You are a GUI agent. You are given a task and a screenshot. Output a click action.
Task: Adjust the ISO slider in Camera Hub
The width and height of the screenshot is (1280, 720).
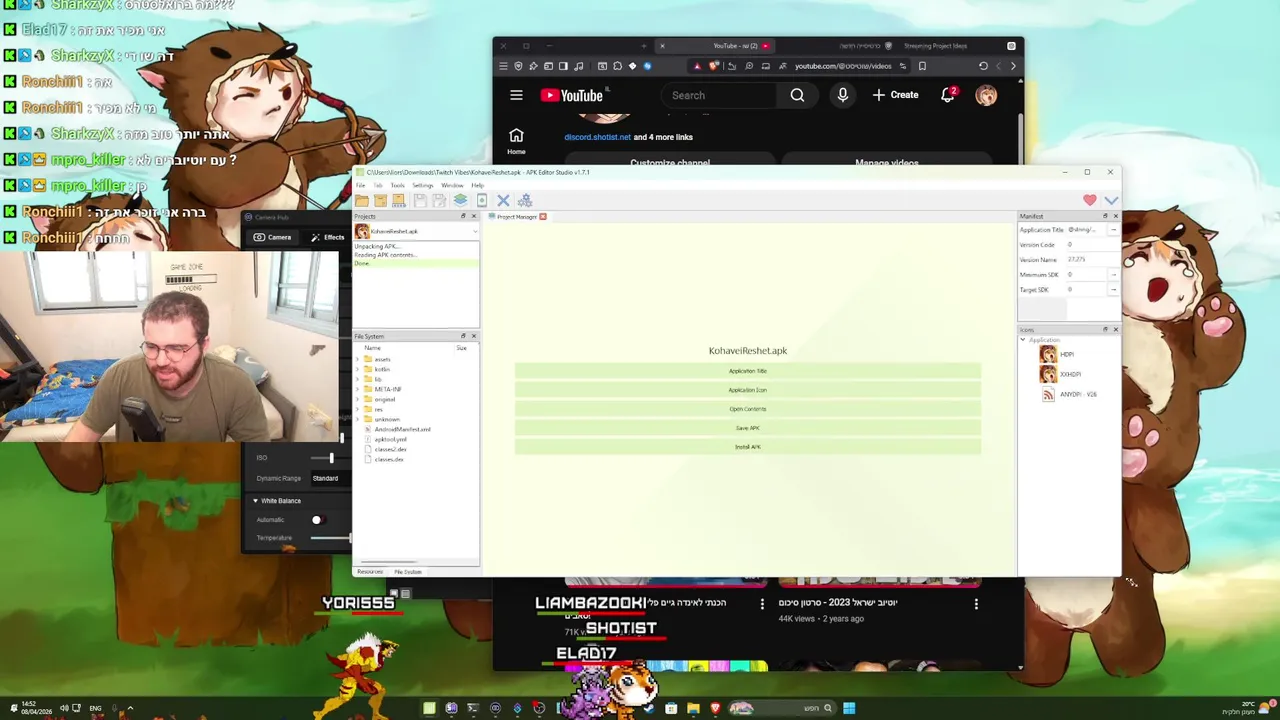[x=331, y=458]
